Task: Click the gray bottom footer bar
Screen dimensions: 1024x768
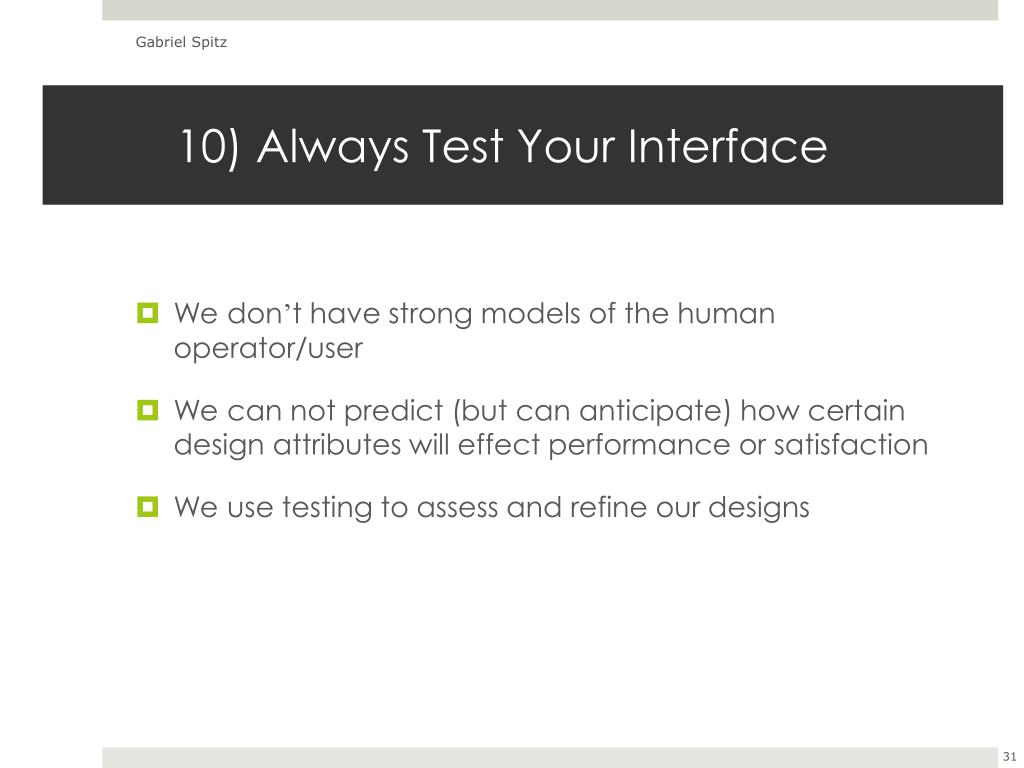Action: [550, 758]
